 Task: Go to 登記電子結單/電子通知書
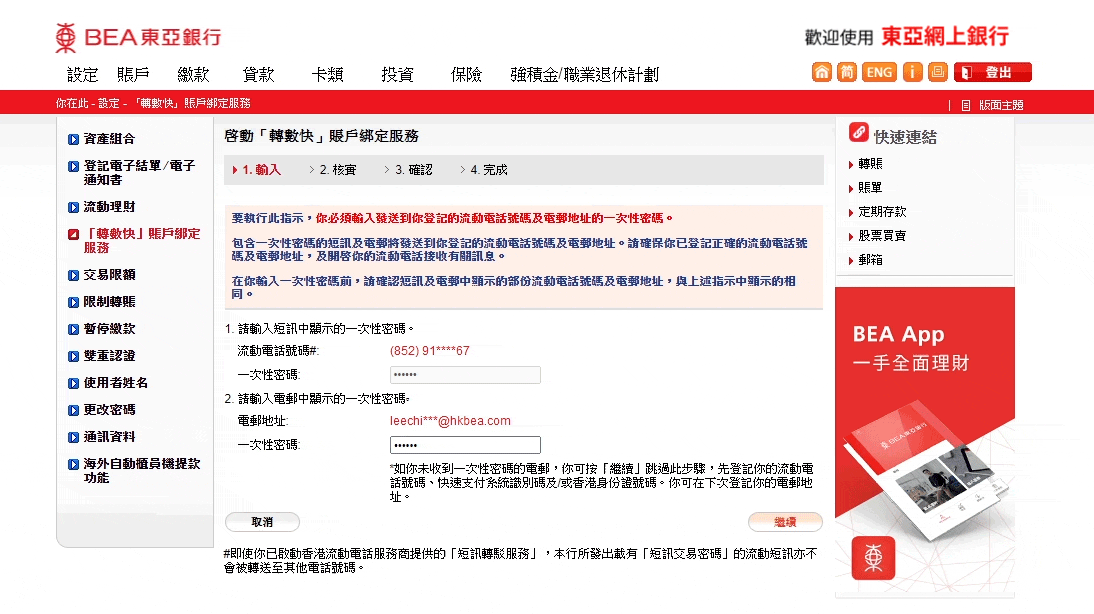click(138, 172)
